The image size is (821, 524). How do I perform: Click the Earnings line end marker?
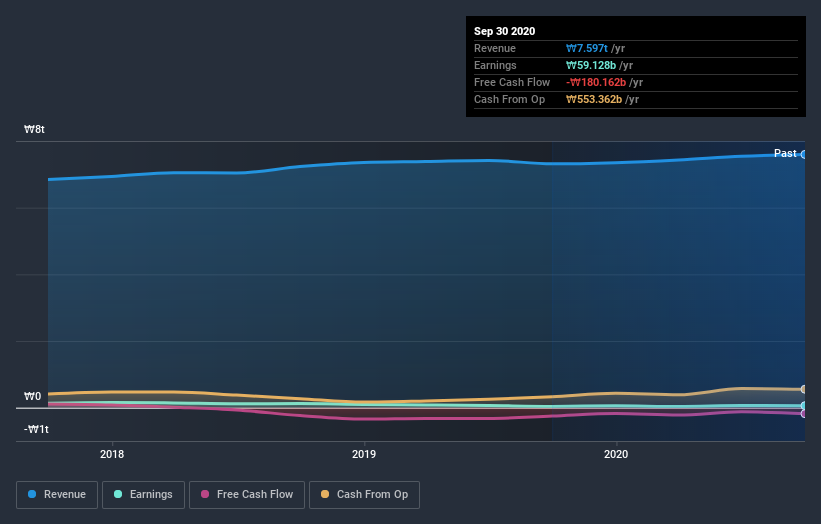(x=804, y=406)
